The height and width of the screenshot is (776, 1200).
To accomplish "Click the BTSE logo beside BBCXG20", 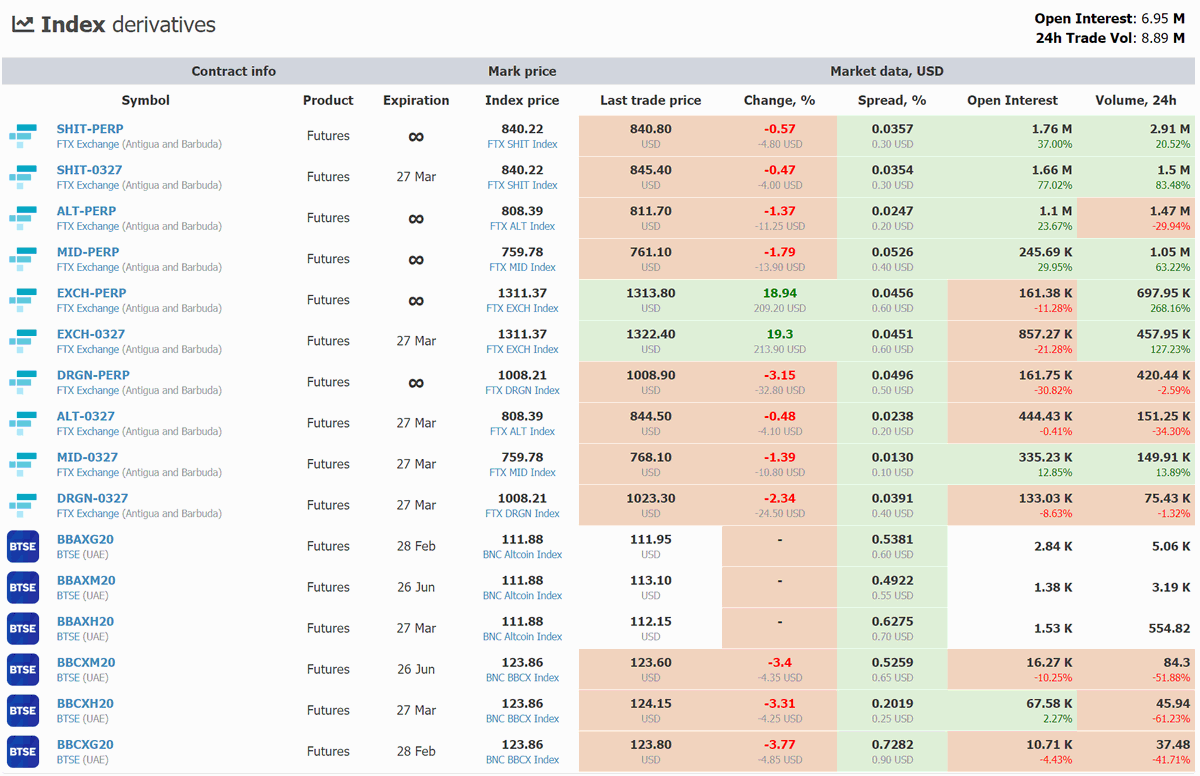I will [22, 752].
